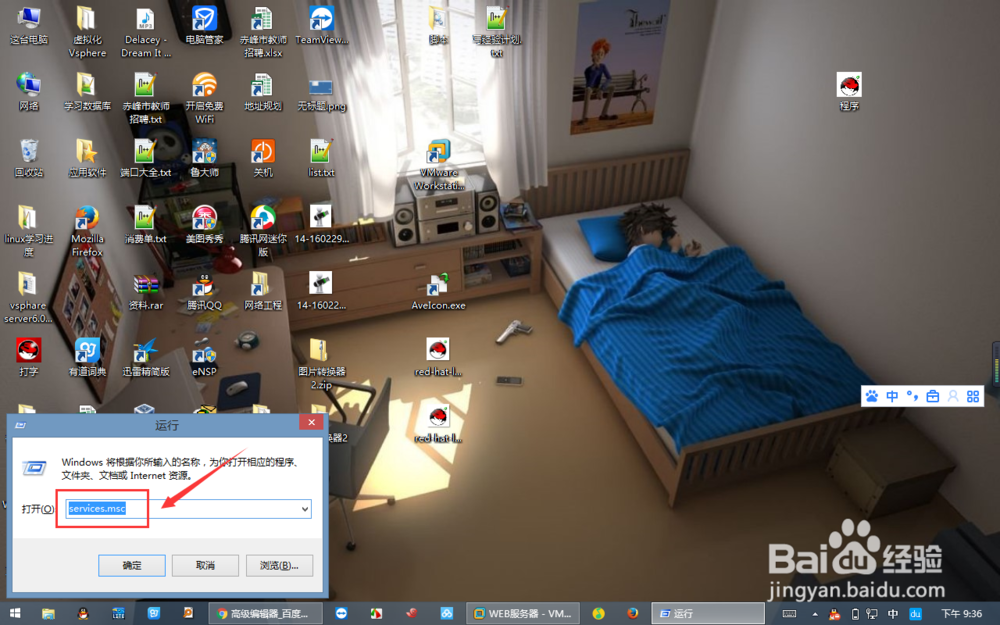This screenshot has height=625, width=1000.
Task: Select the AveIcon.exe desktop icon
Action: 439,291
